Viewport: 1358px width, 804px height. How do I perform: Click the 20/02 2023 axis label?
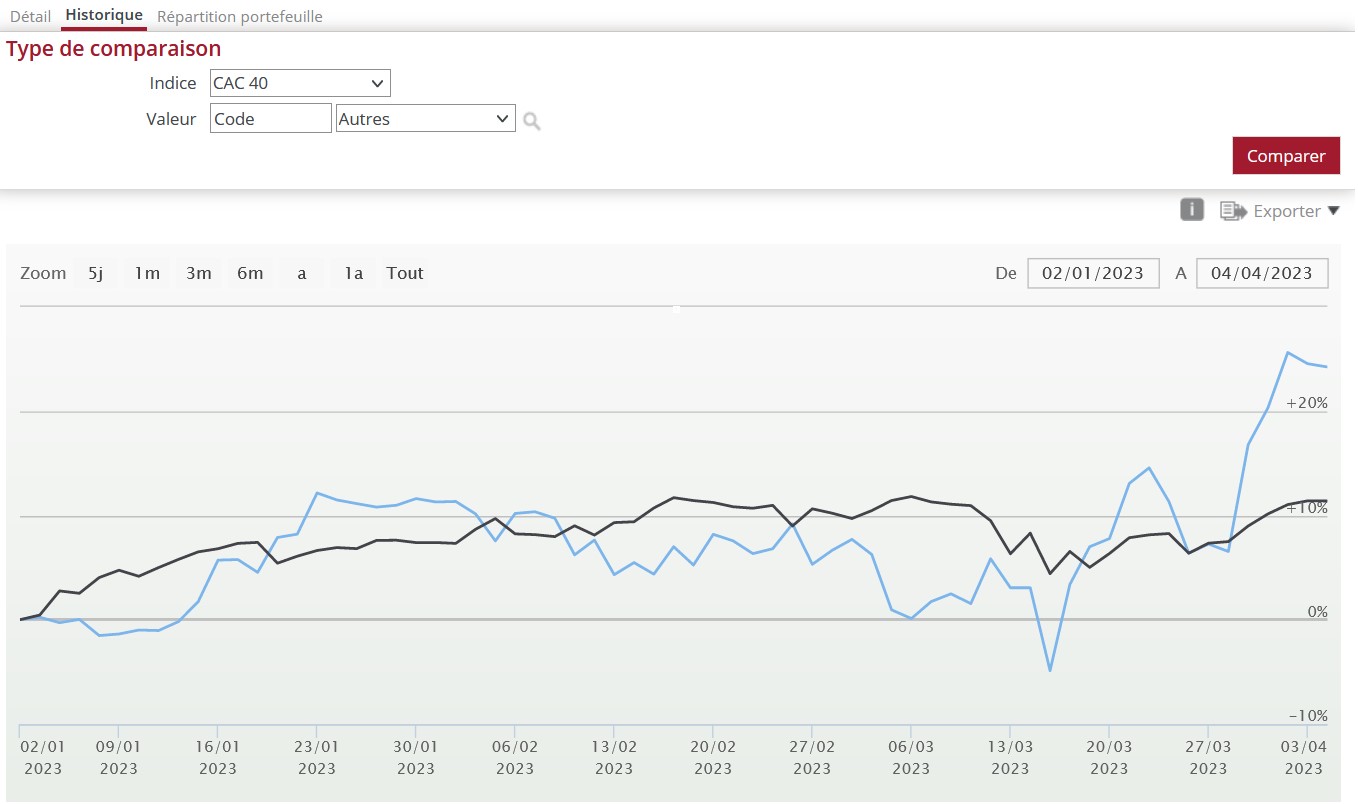click(x=713, y=757)
